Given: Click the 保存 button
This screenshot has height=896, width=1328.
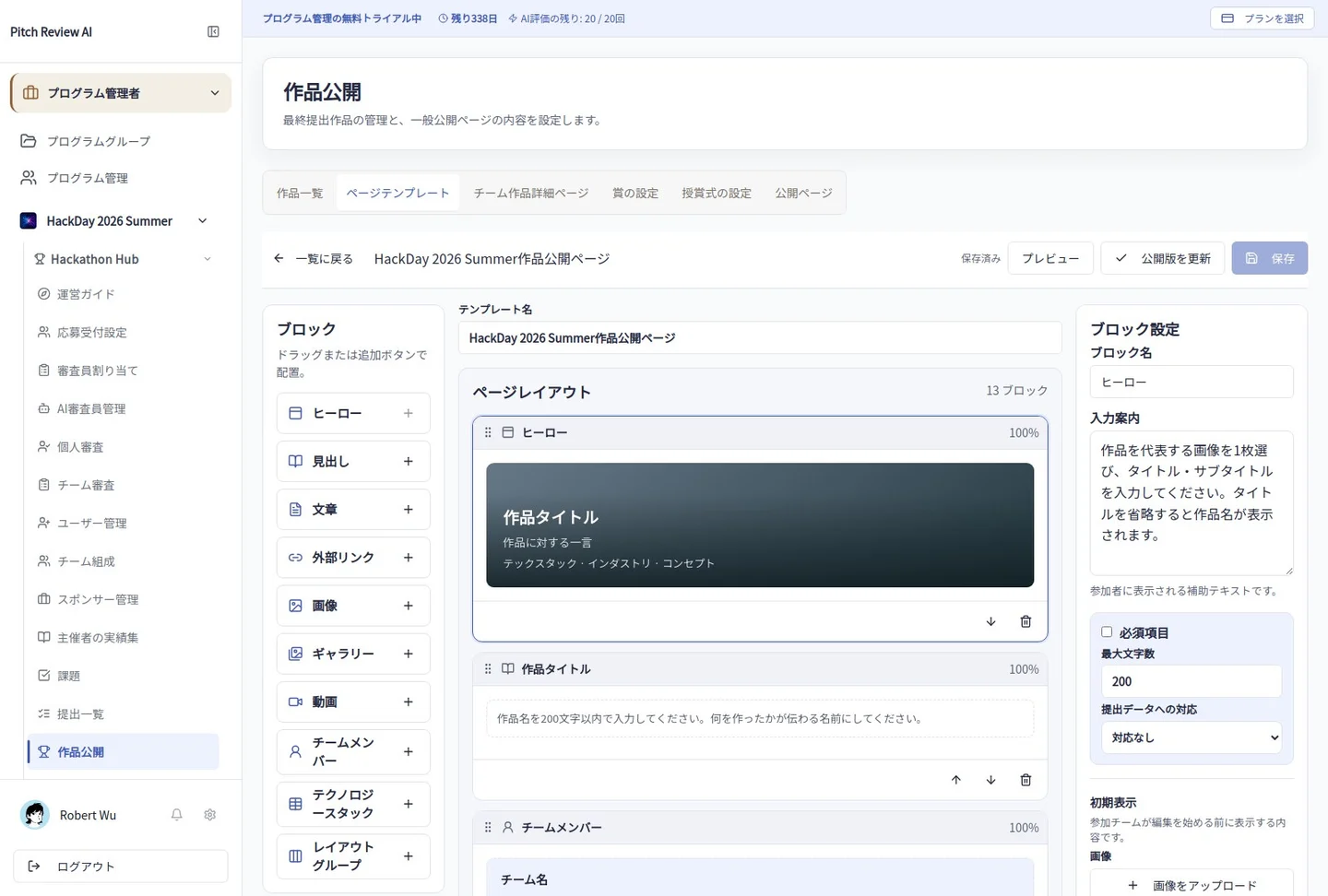Looking at the screenshot, I should pyautogui.click(x=1270, y=258).
